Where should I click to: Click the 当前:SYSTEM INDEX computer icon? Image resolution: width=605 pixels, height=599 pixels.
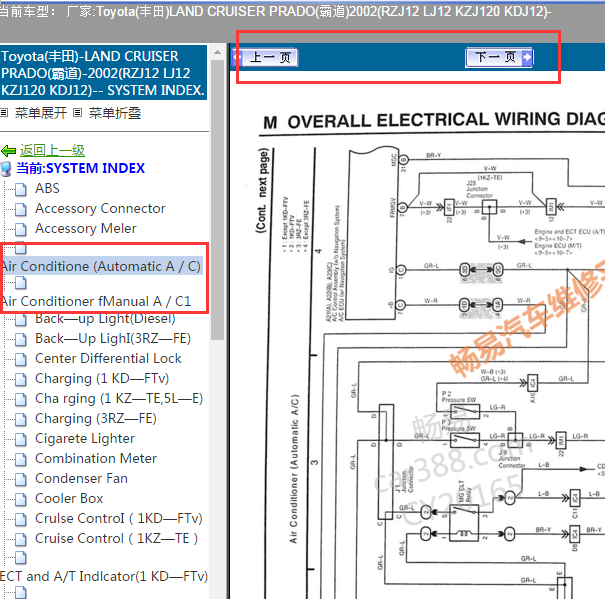pyautogui.click(x=6, y=169)
